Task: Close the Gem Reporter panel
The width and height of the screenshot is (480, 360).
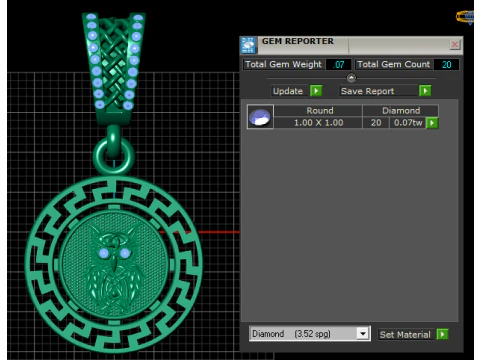Action: pos(455,44)
